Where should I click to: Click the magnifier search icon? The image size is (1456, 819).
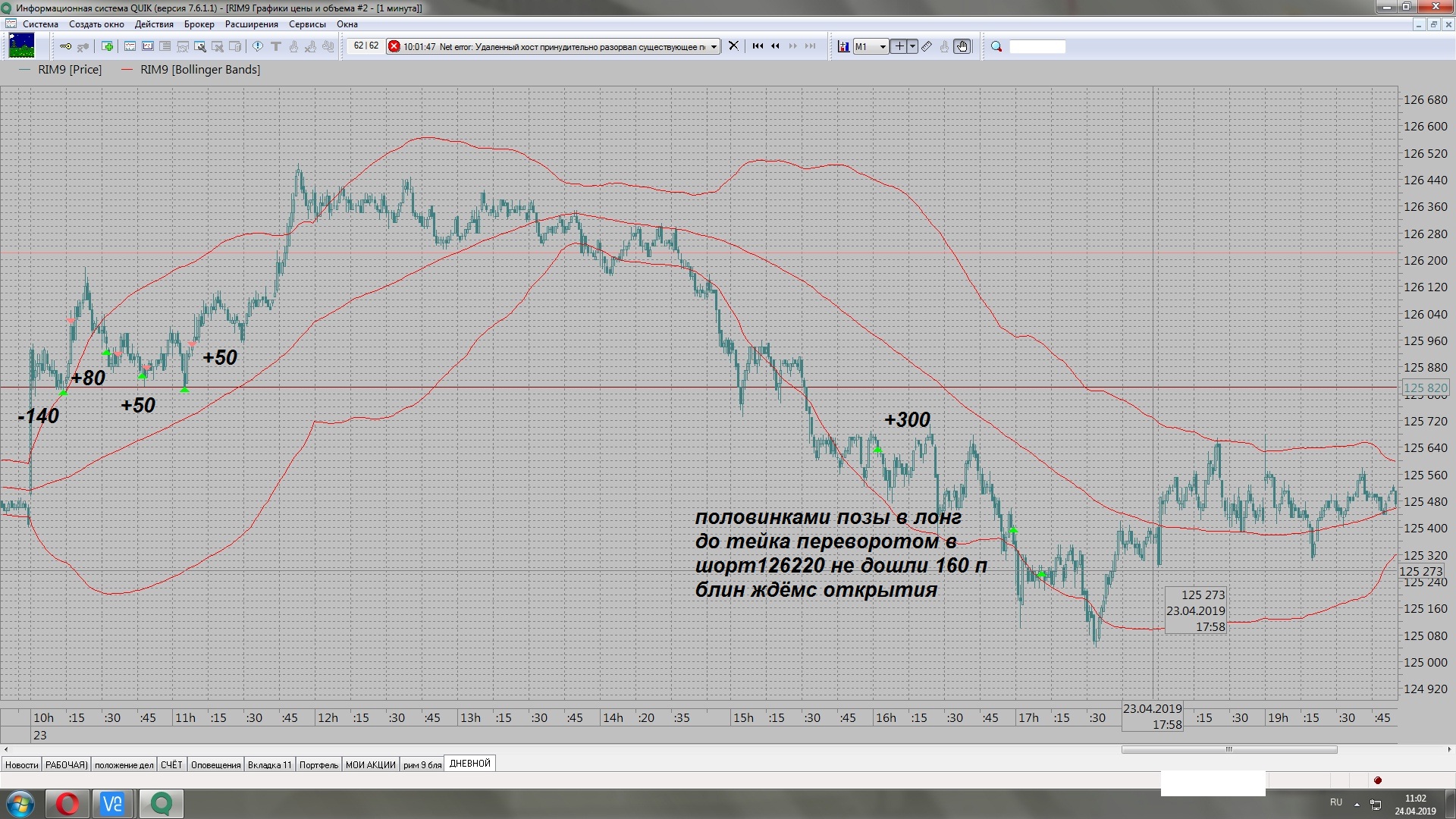(x=996, y=47)
